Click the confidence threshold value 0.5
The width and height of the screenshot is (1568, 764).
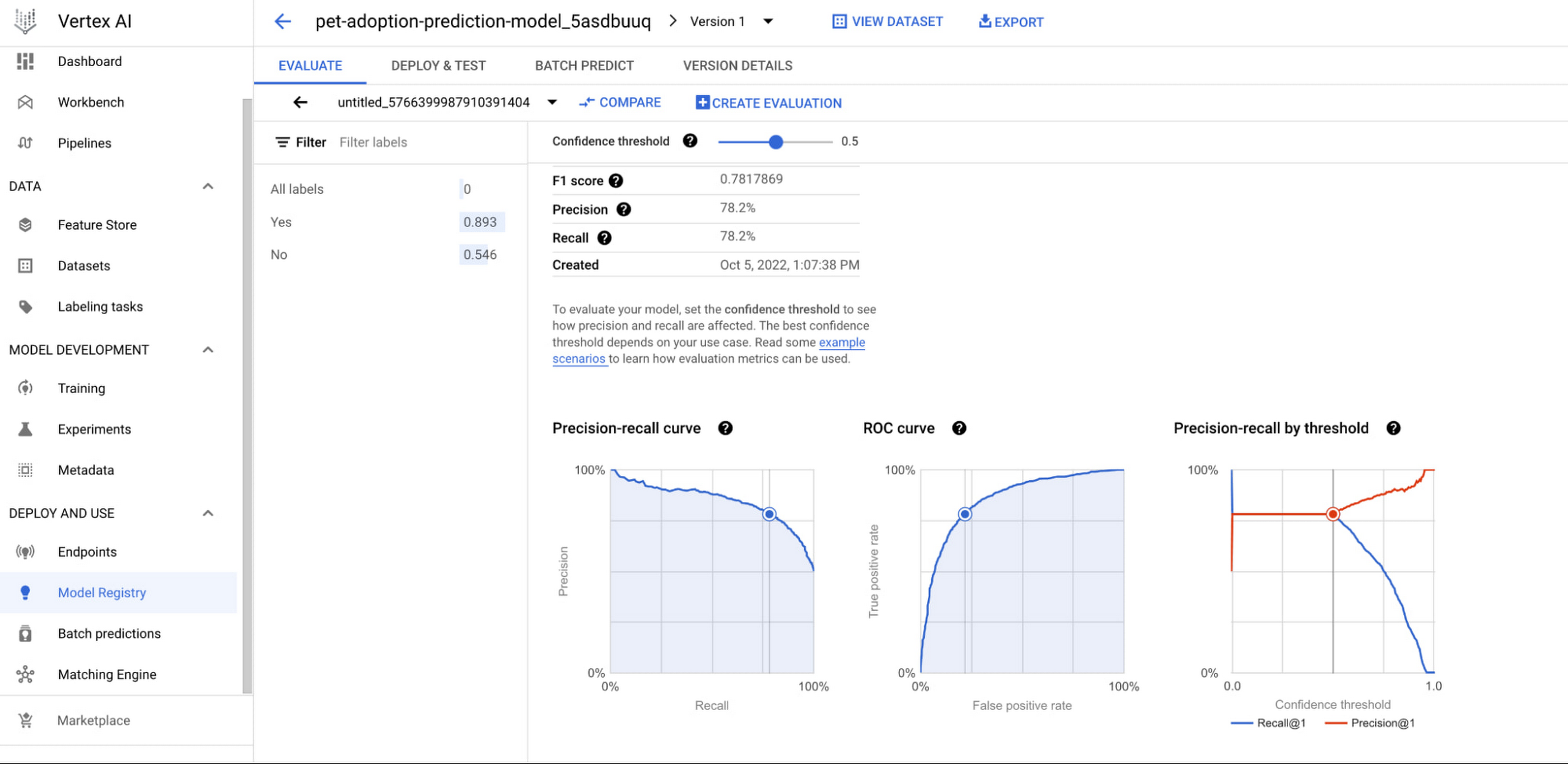pyautogui.click(x=849, y=141)
